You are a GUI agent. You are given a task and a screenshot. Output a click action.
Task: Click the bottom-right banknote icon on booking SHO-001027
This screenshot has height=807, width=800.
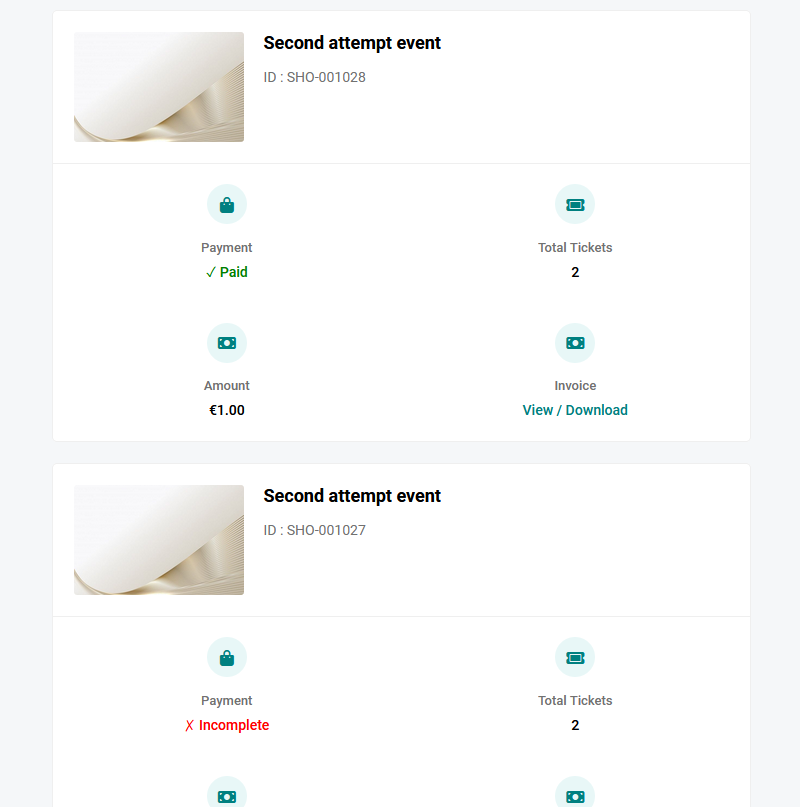tap(575, 793)
